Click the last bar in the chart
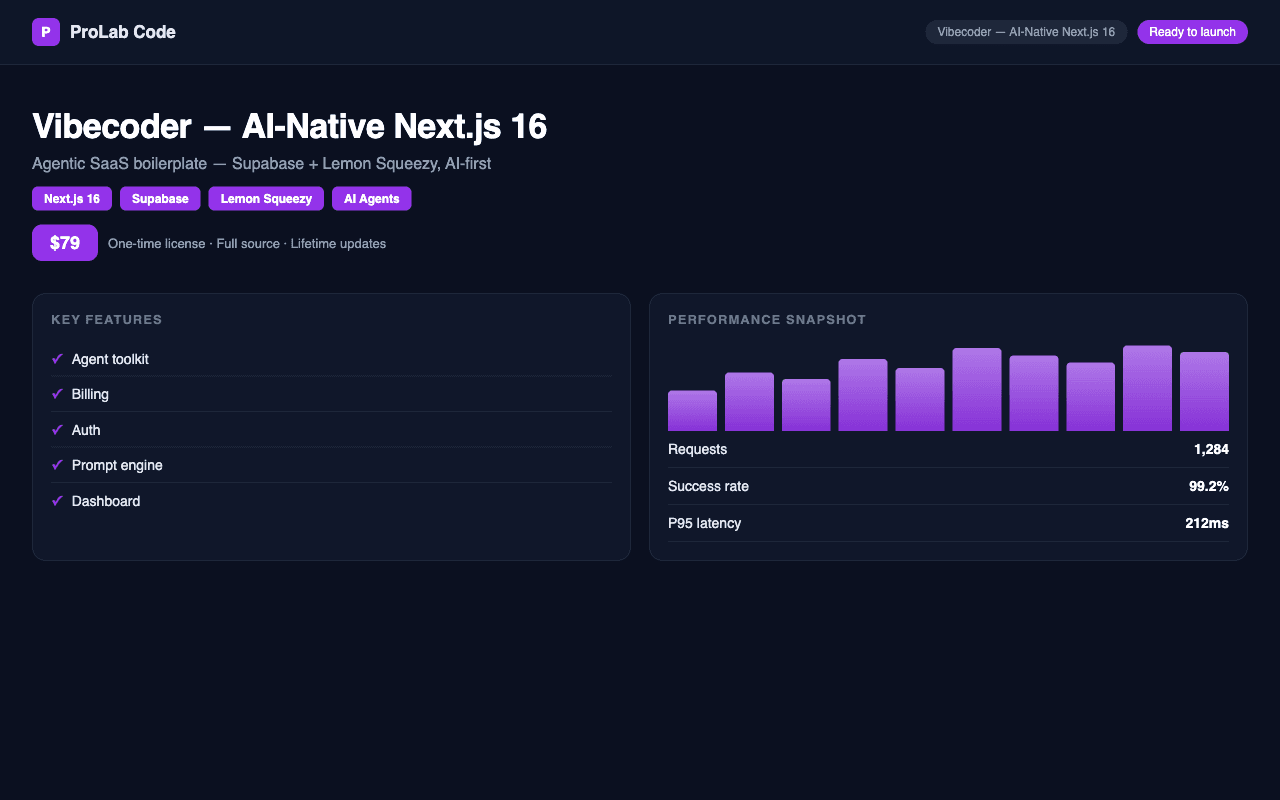1280x800 pixels. coord(1204,392)
